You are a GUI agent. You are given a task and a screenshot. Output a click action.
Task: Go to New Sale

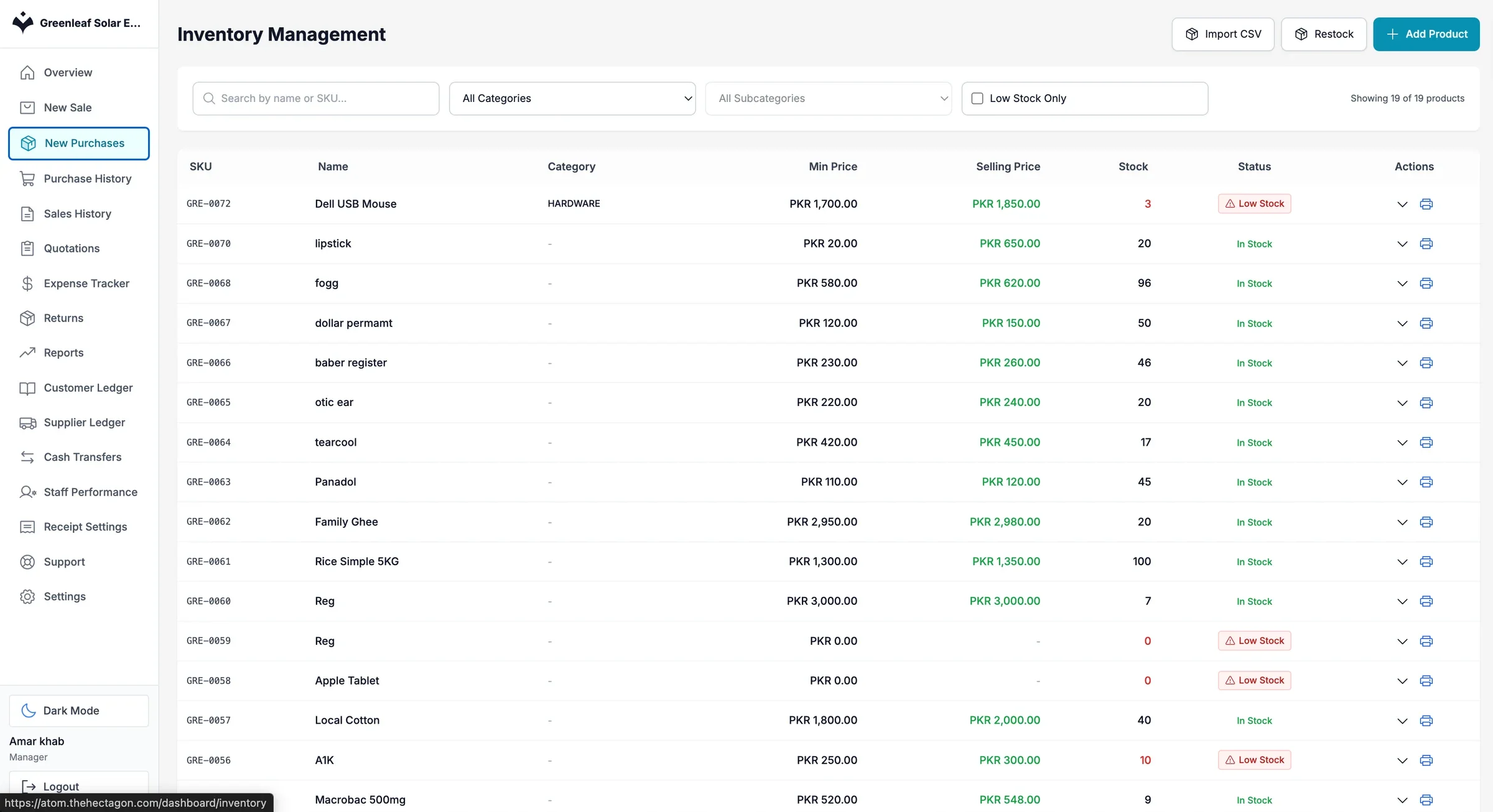pyautogui.click(x=79, y=108)
